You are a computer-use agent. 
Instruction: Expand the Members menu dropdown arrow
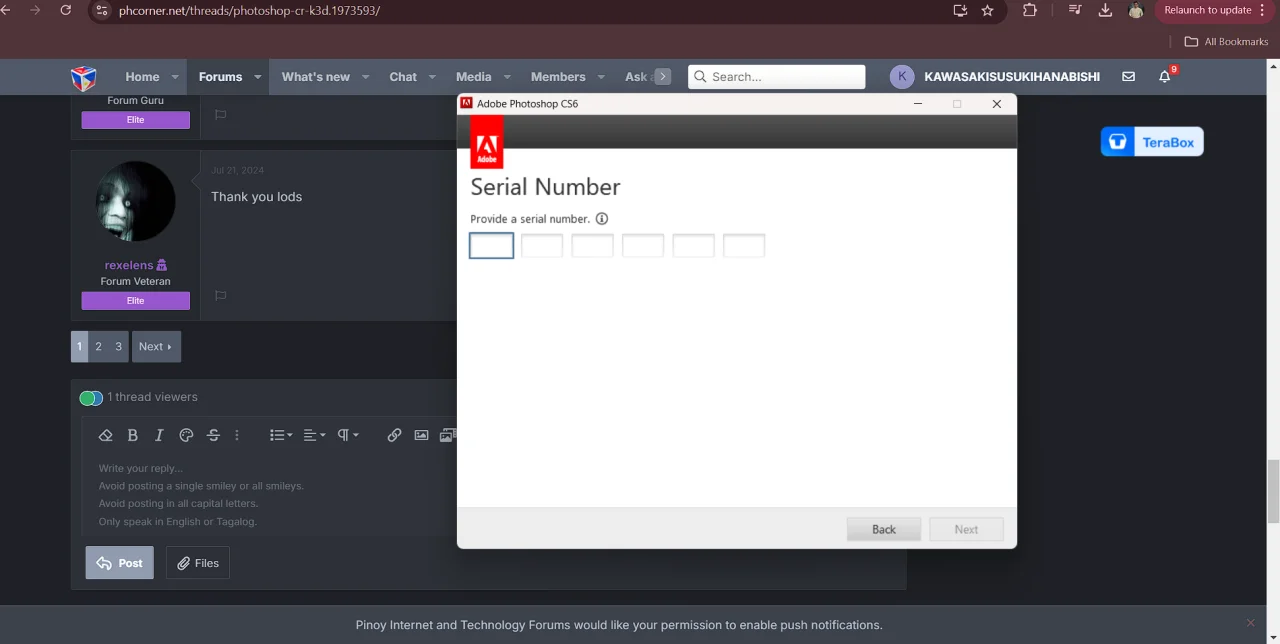tap(601, 77)
